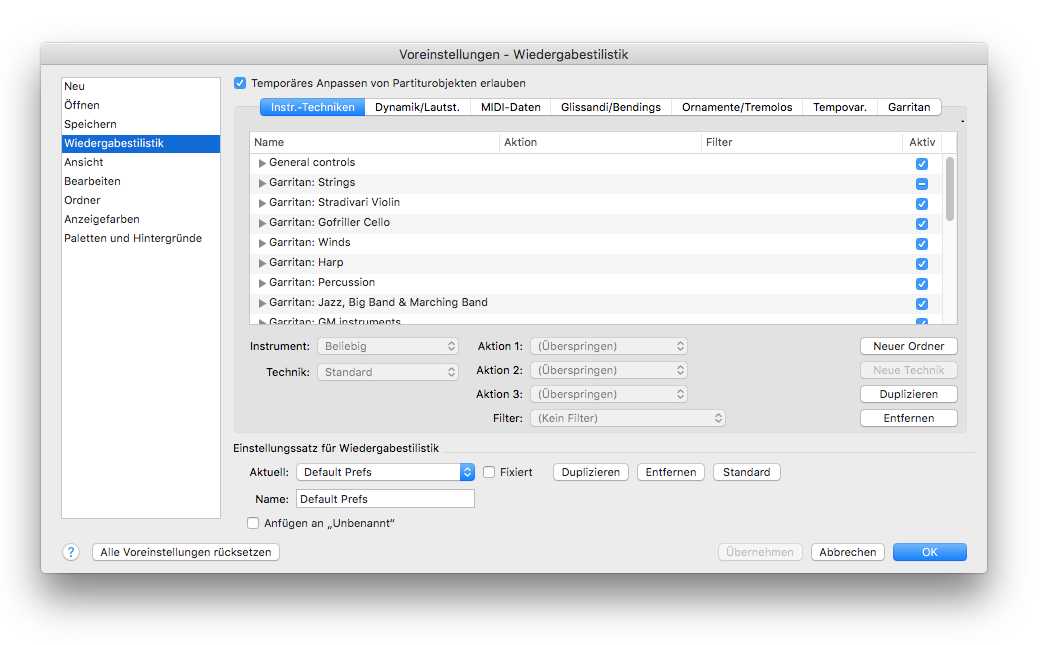Switch to the Garritan tab
1049x645 pixels.
click(909, 107)
